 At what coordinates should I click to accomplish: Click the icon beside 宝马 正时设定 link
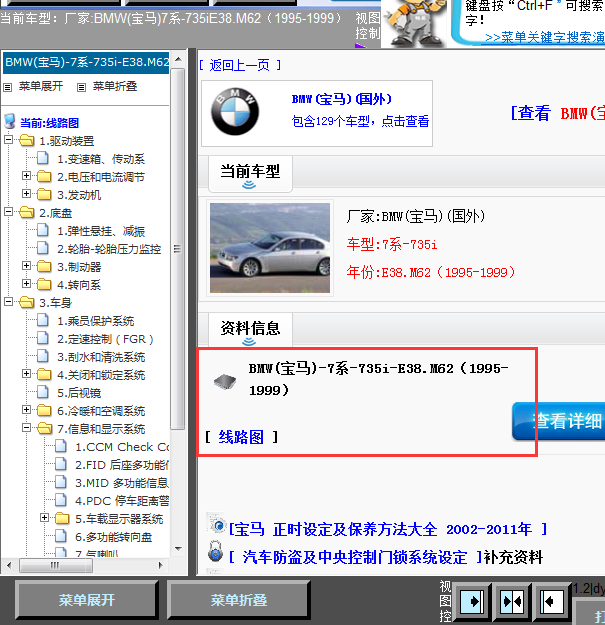point(217,523)
